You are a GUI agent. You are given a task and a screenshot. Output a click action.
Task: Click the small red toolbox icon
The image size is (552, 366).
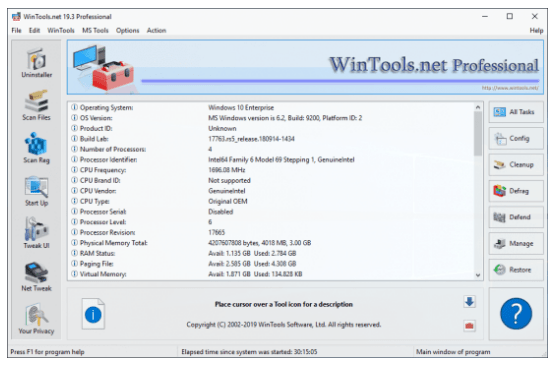(469, 326)
